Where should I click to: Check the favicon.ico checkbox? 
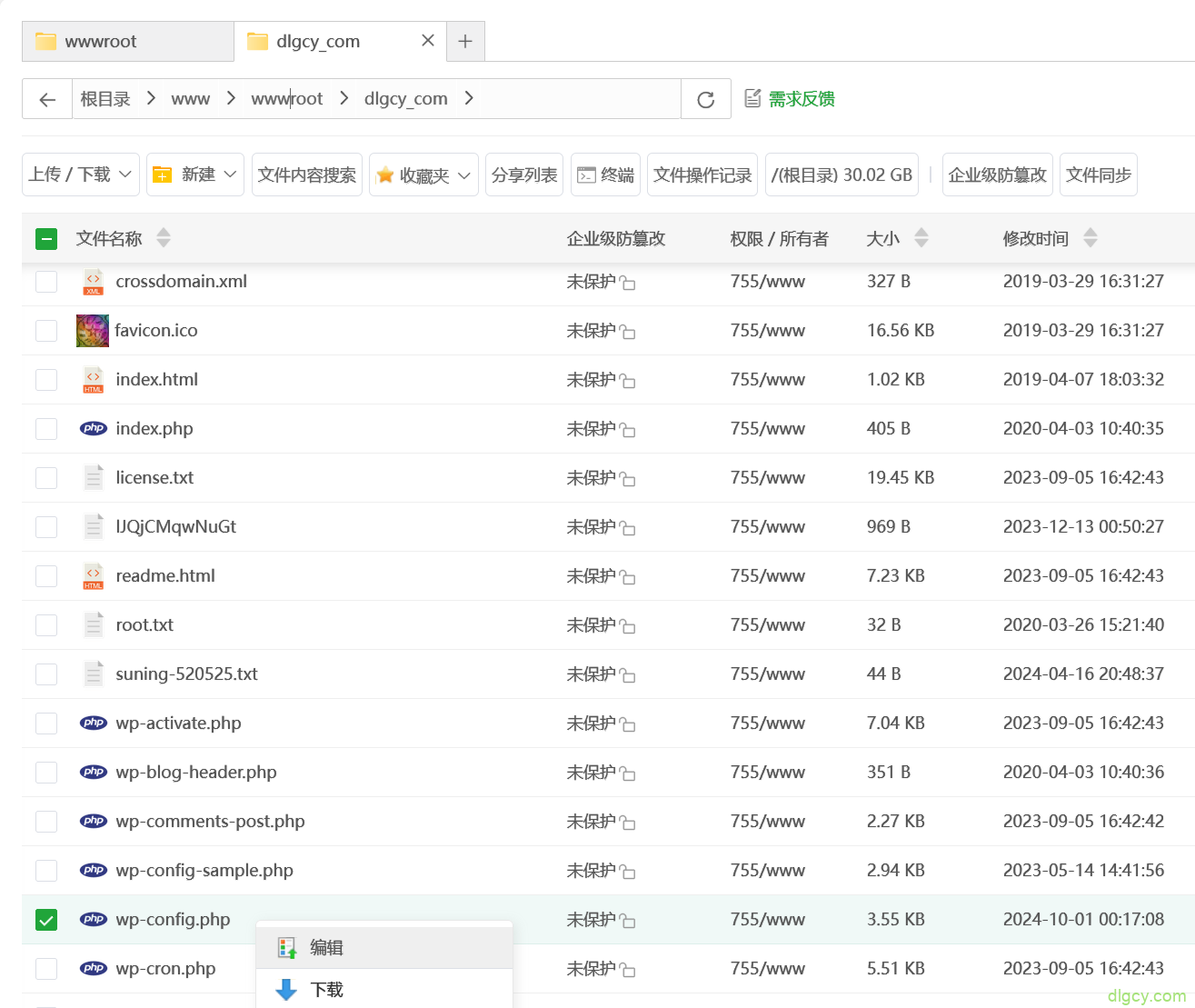click(46, 331)
